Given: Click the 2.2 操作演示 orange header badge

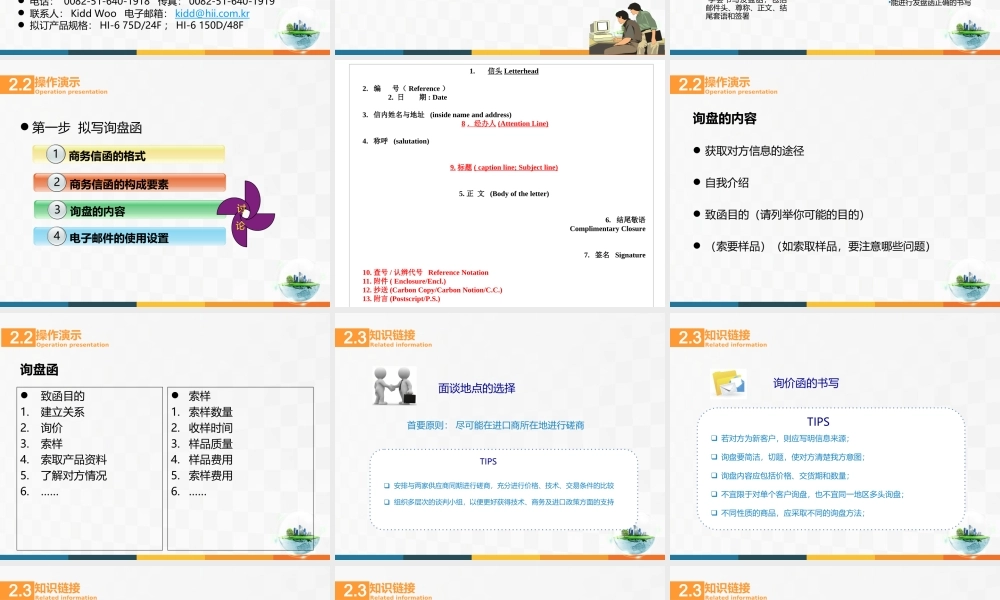Looking at the screenshot, I should coord(38,85).
